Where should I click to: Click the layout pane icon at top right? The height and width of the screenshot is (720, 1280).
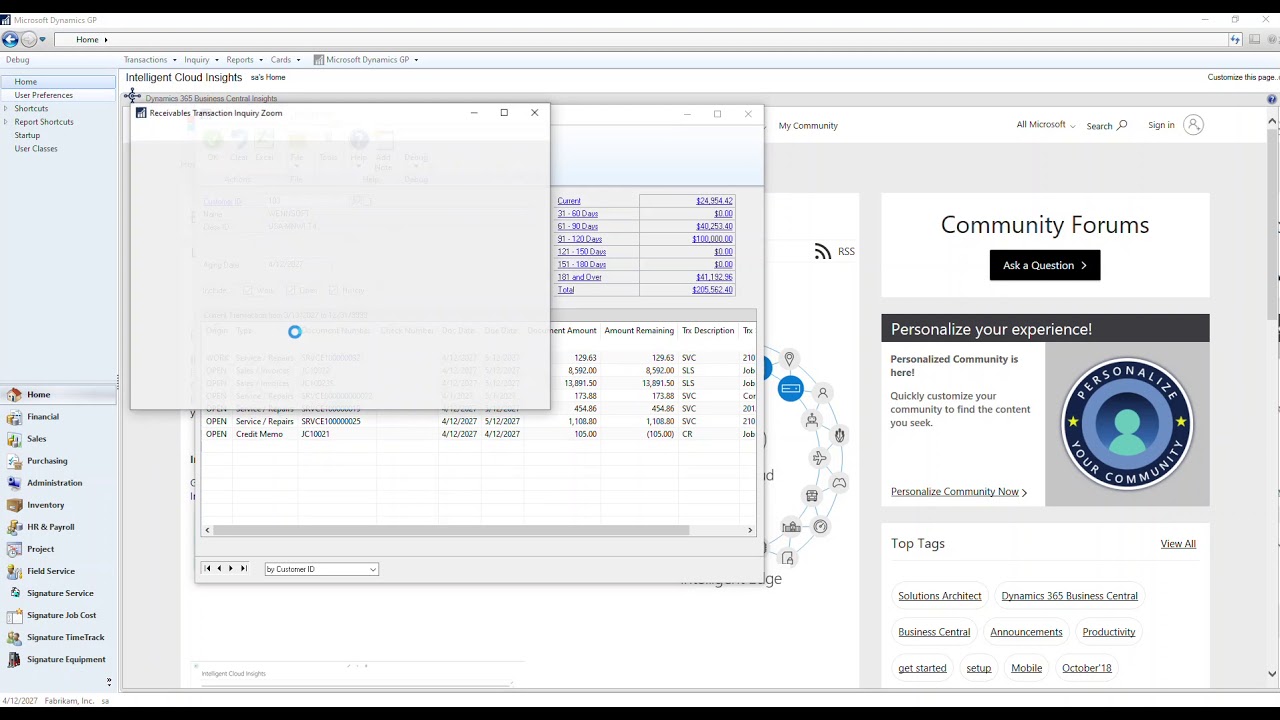1254,39
